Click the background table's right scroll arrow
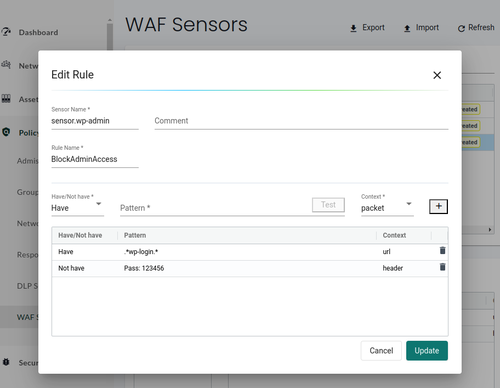500x388 pixels. click(490, 229)
